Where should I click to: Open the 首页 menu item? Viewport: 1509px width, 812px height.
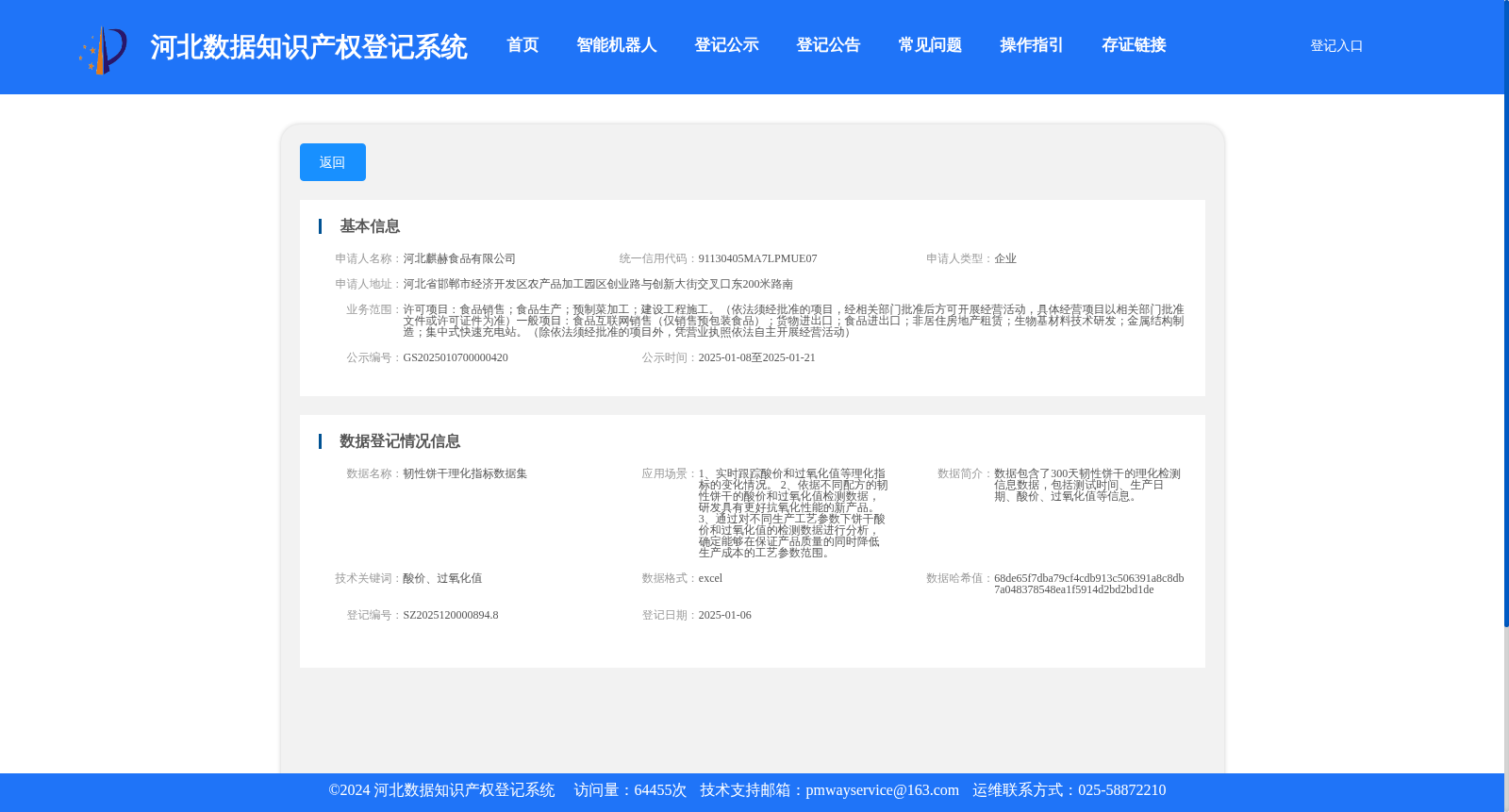pos(522,45)
